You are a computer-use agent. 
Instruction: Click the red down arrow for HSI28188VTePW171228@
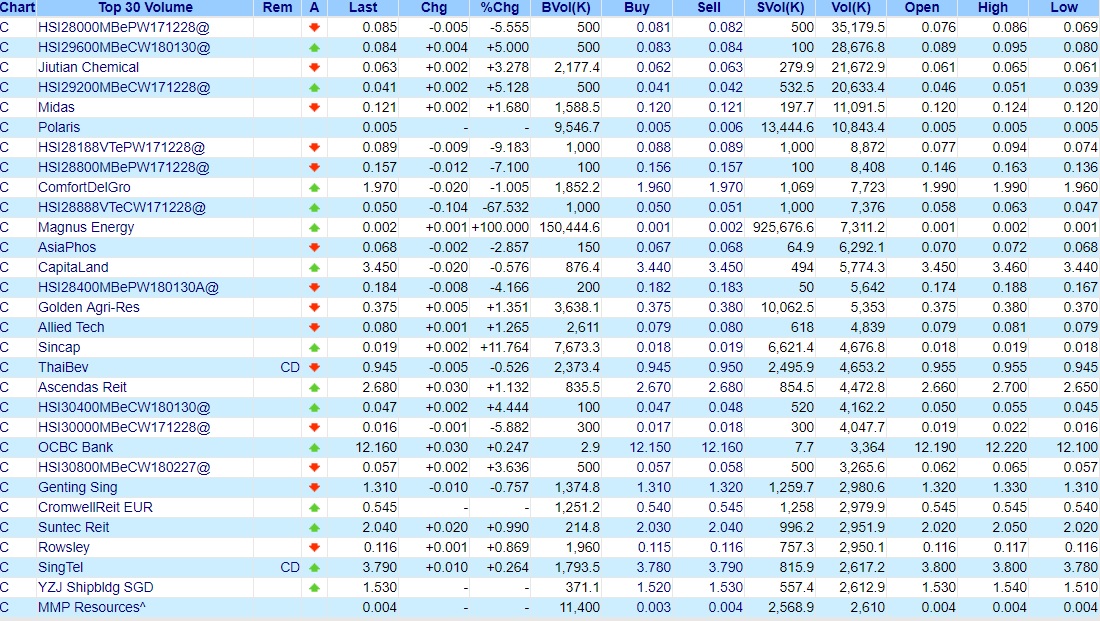pos(314,147)
